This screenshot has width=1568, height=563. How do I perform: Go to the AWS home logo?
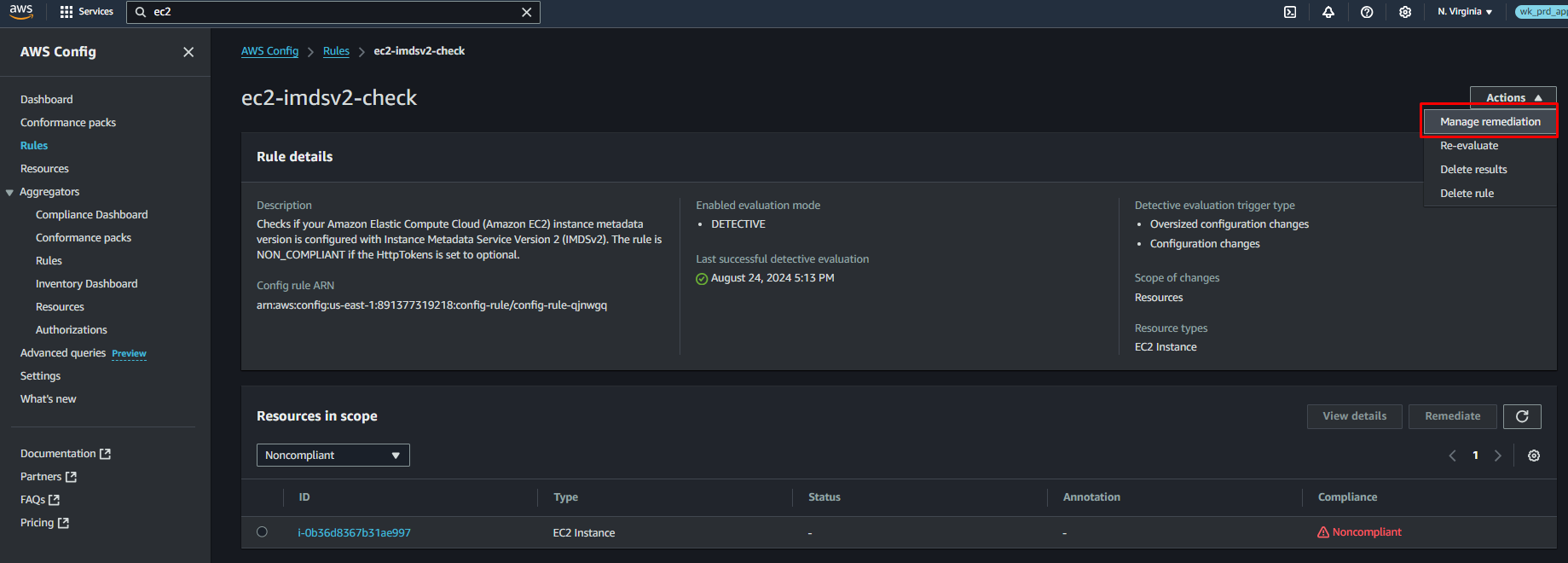21,11
